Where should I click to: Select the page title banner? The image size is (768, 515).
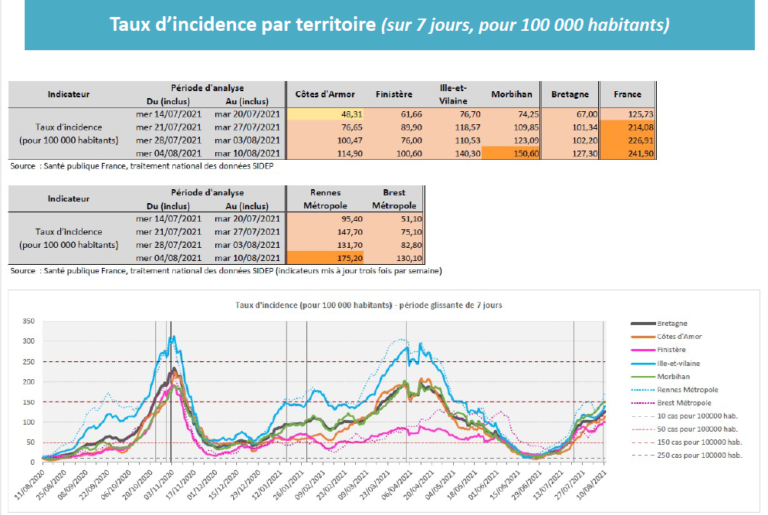tap(389, 25)
